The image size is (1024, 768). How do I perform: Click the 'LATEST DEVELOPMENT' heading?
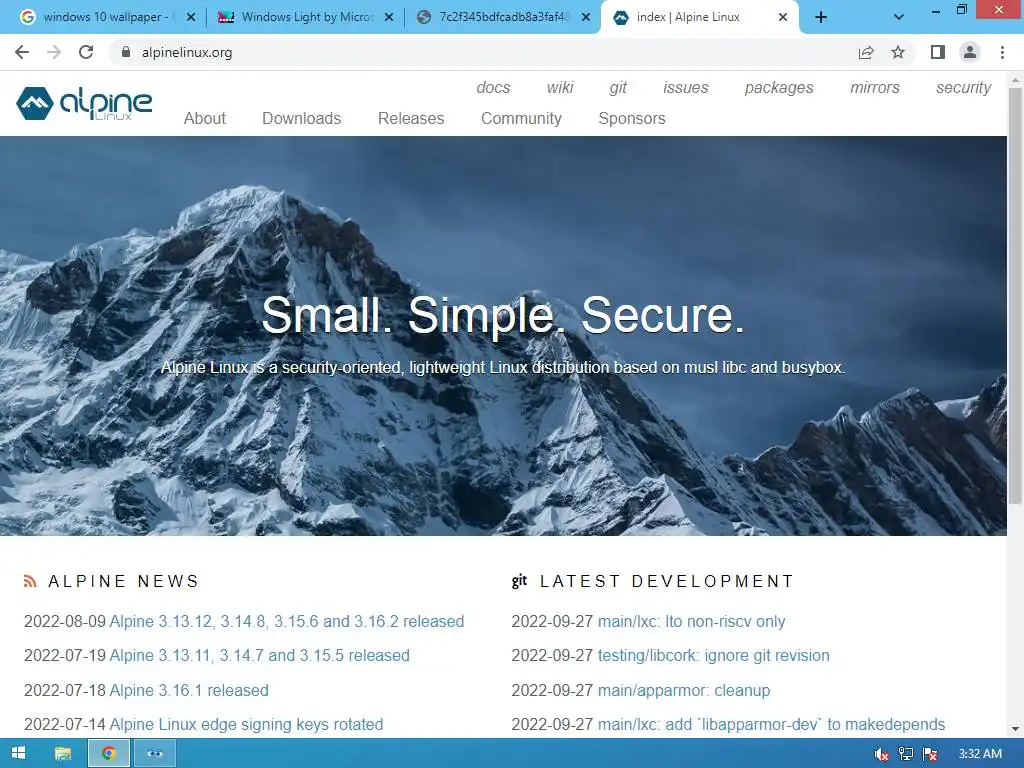pos(667,581)
